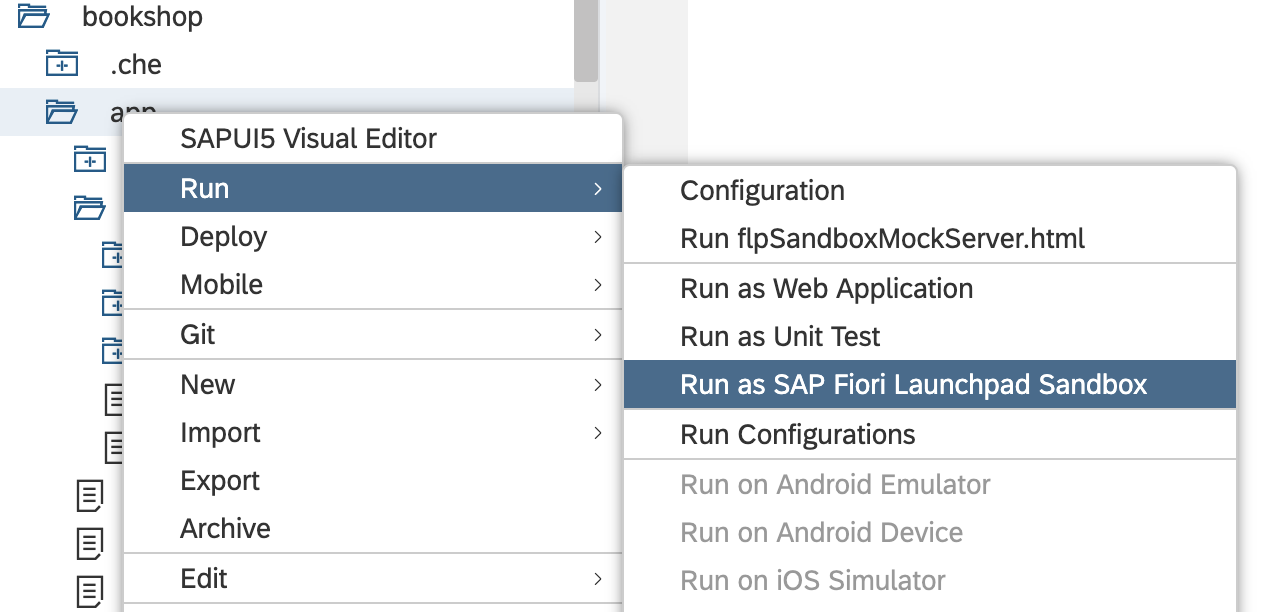Select Configuration in Run submenu

(x=930, y=190)
